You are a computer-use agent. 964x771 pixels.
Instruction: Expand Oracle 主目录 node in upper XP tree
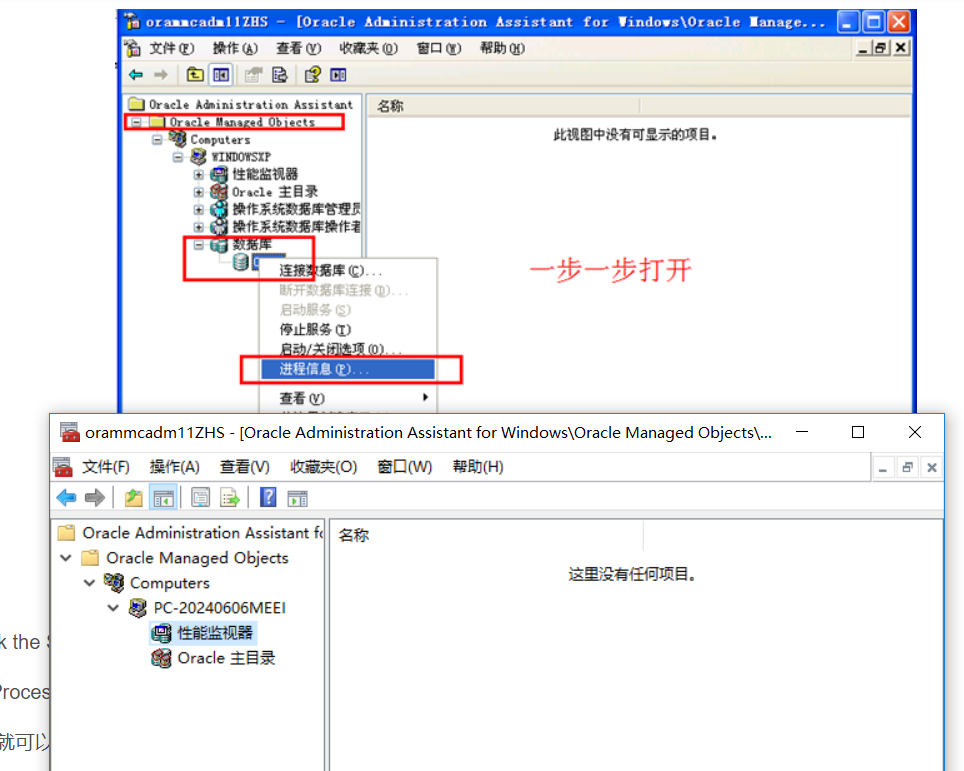point(199,192)
